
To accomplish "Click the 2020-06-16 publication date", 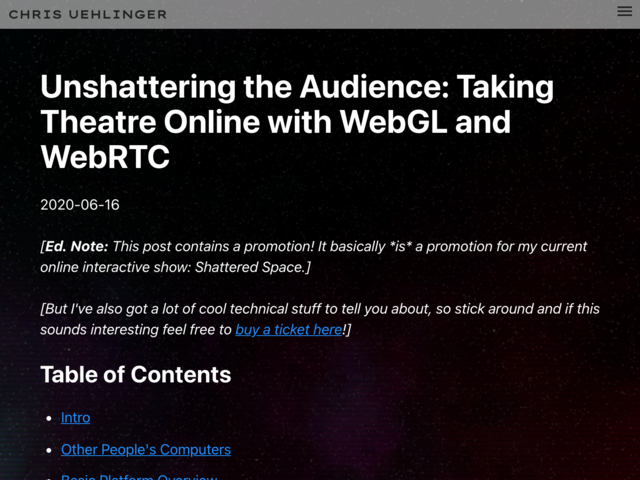I will [x=80, y=204].
